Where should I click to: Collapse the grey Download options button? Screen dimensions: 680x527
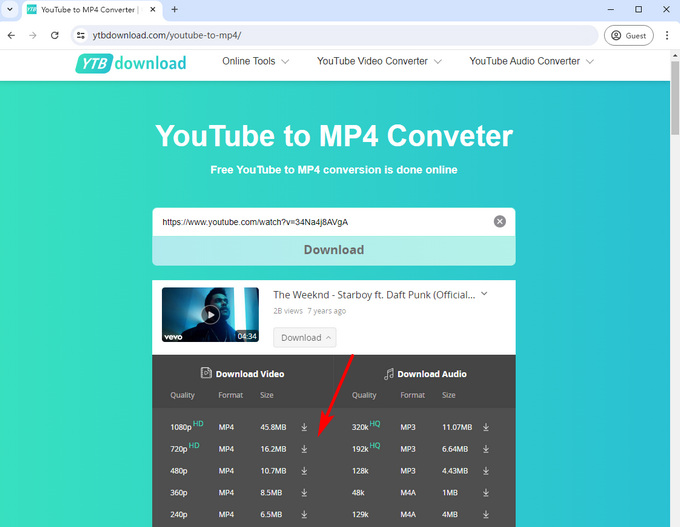point(304,337)
